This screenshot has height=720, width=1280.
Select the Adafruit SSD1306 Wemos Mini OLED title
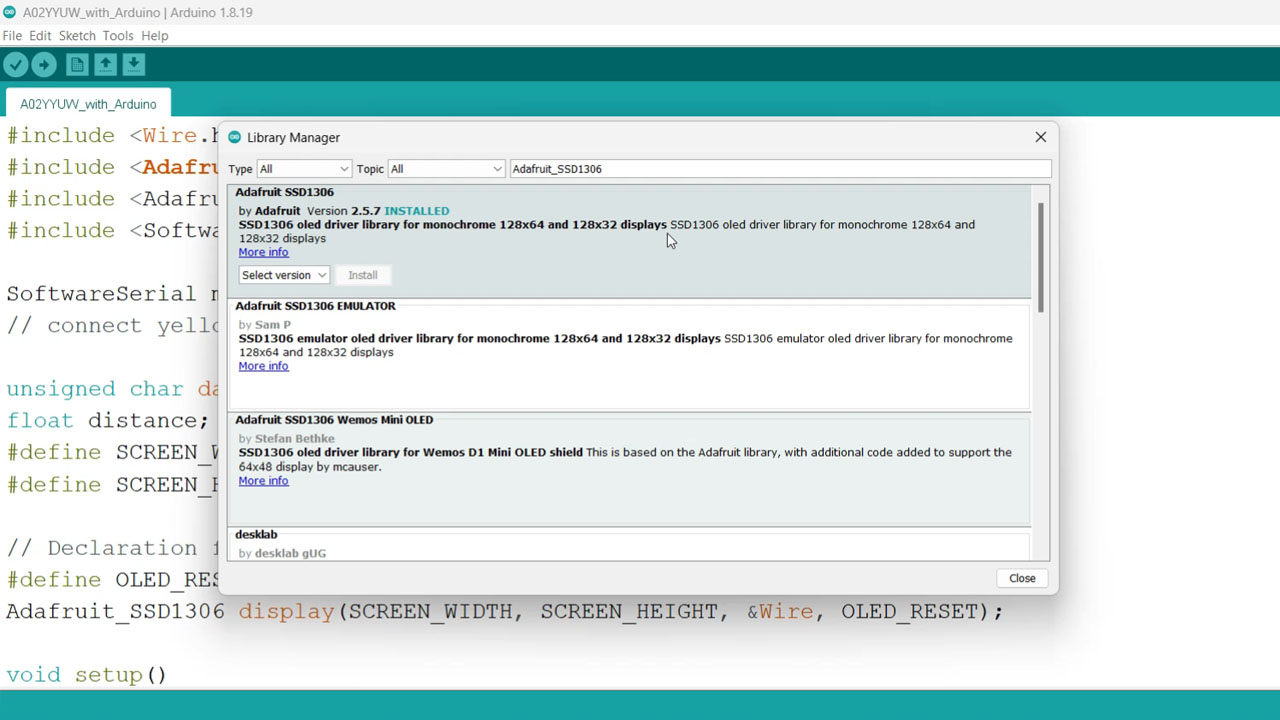(x=334, y=420)
